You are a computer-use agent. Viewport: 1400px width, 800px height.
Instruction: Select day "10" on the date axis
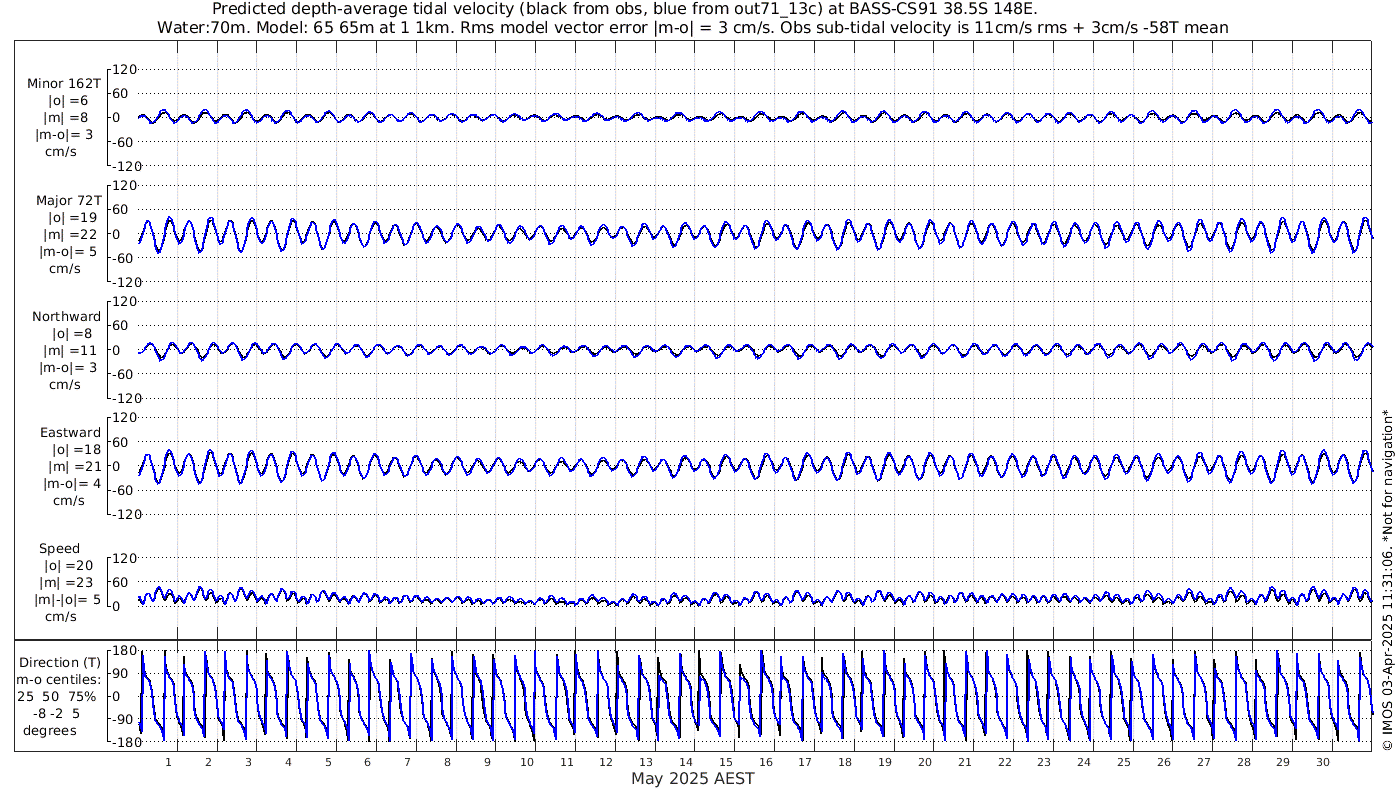click(526, 762)
